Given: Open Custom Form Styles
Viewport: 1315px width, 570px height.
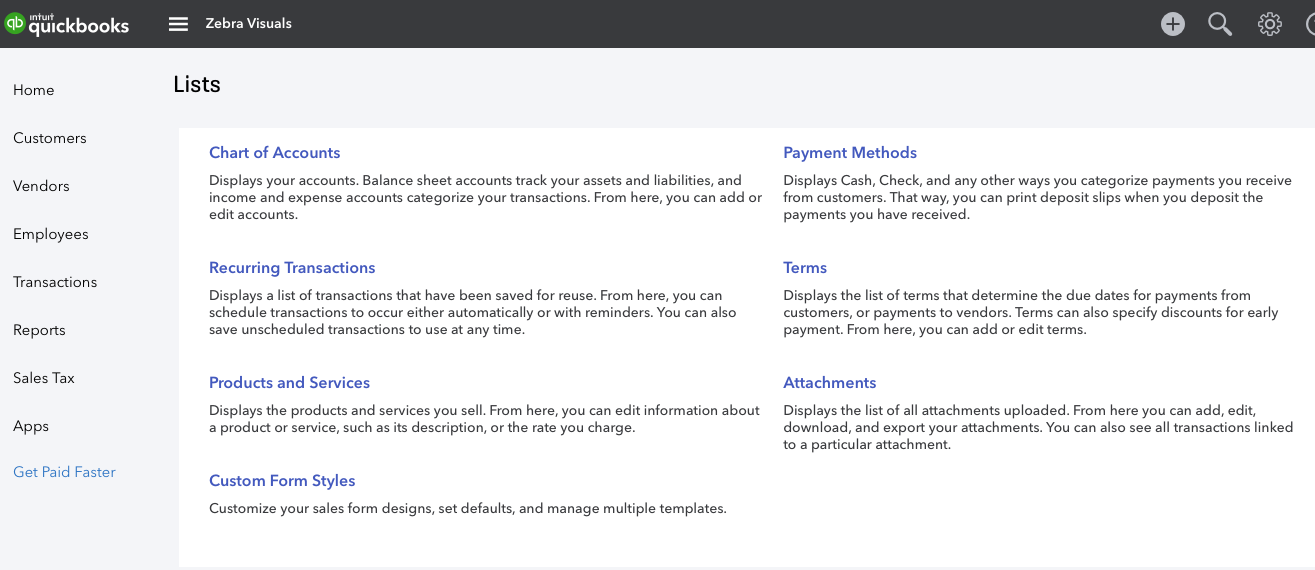Looking at the screenshot, I should tap(282, 481).
